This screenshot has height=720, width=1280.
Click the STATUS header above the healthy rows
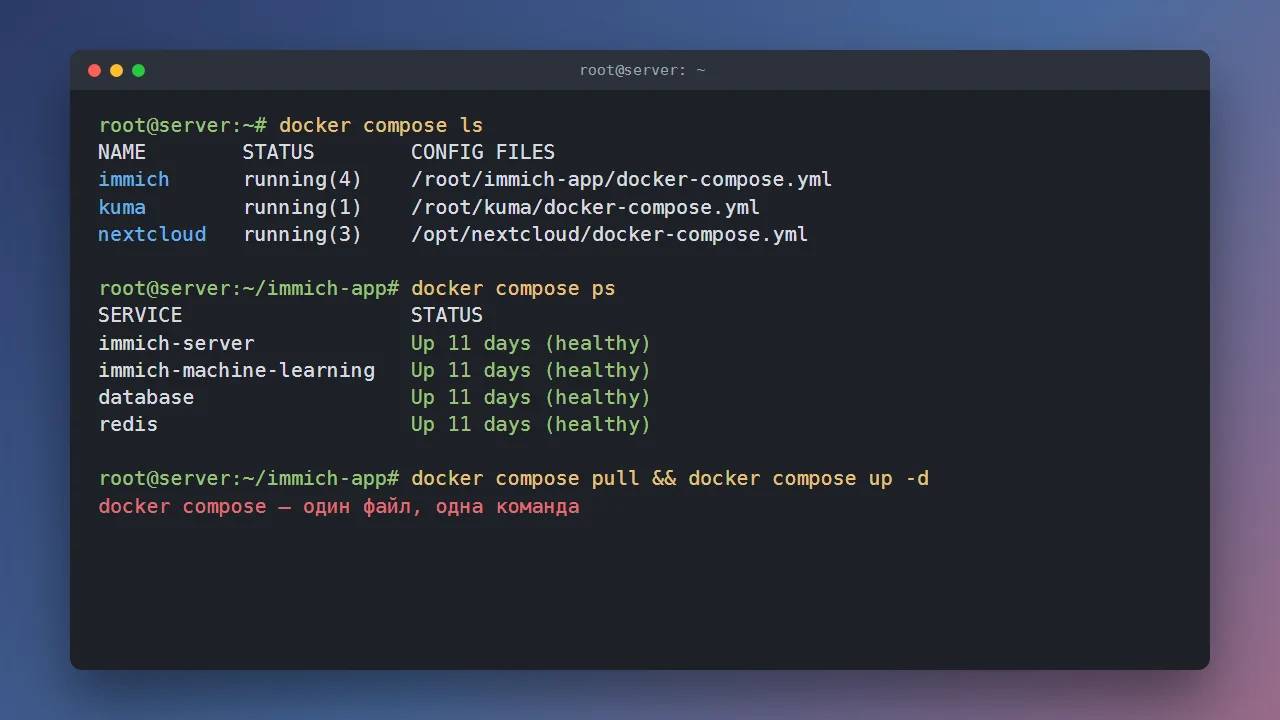point(447,315)
